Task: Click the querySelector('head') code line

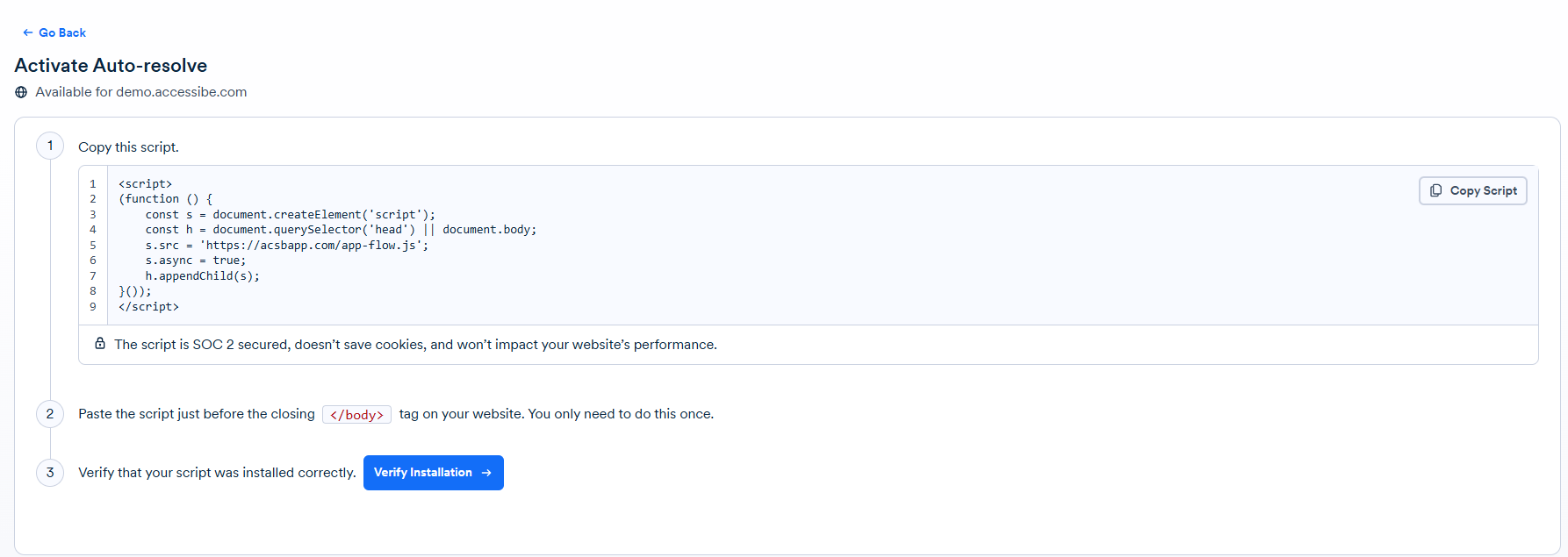Action: (x=341, y=230)
